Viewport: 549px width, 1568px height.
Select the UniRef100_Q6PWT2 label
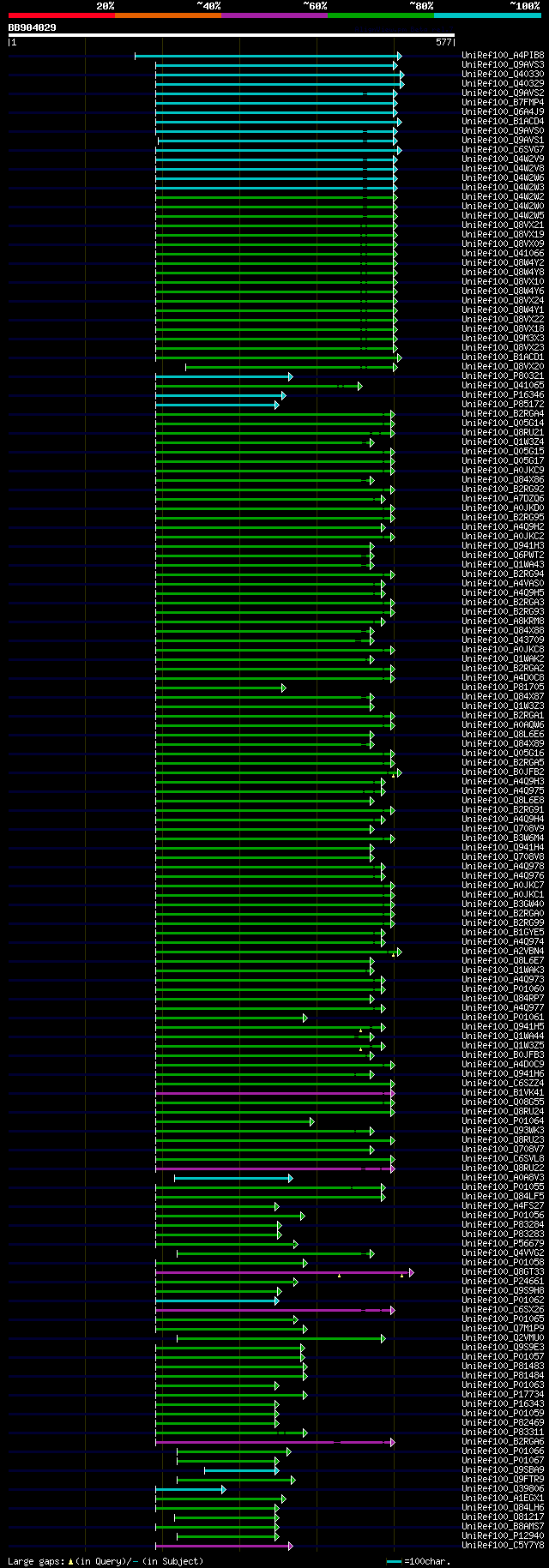[x=503, y=556]
